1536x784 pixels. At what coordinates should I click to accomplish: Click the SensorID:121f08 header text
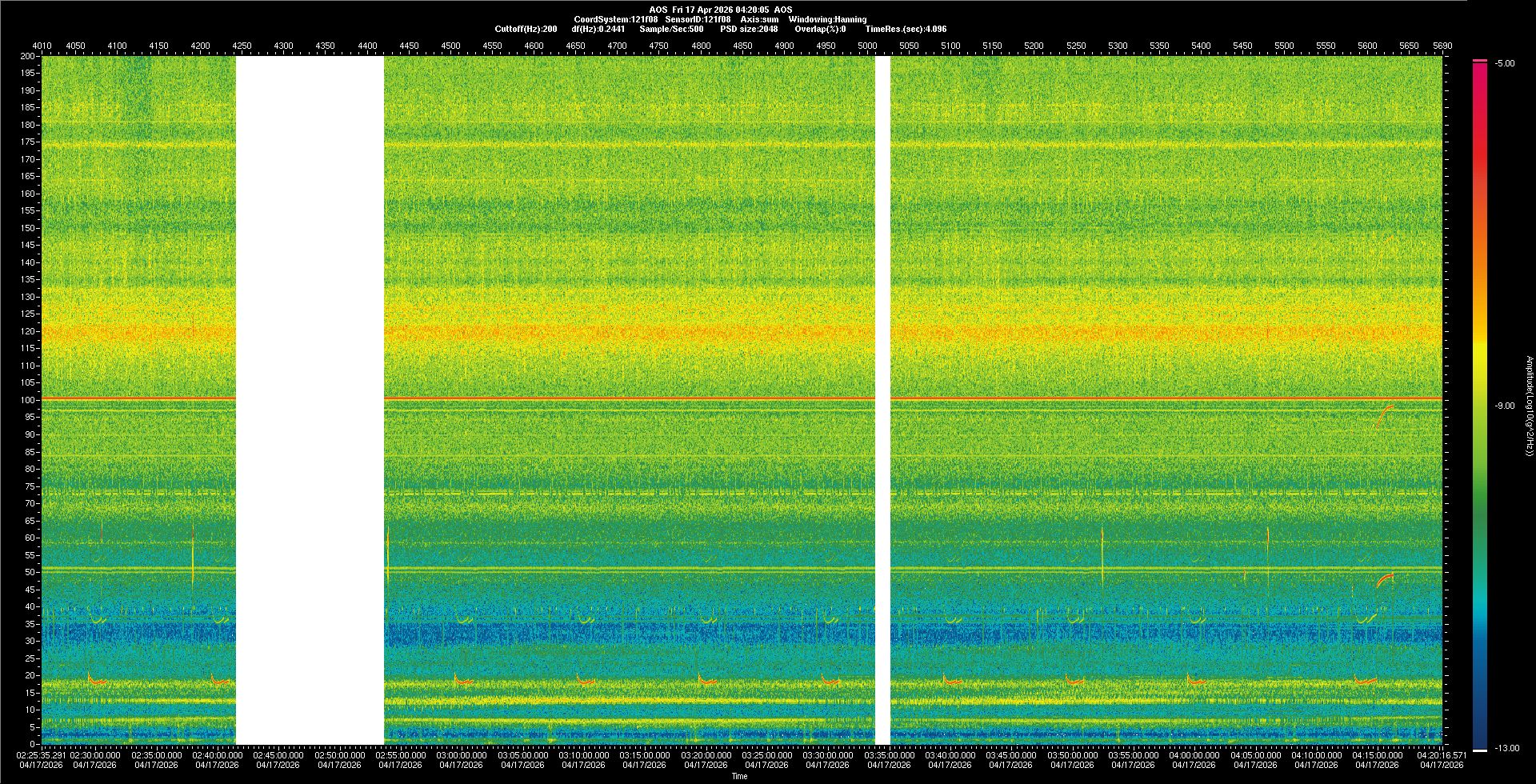pos(698,19)
